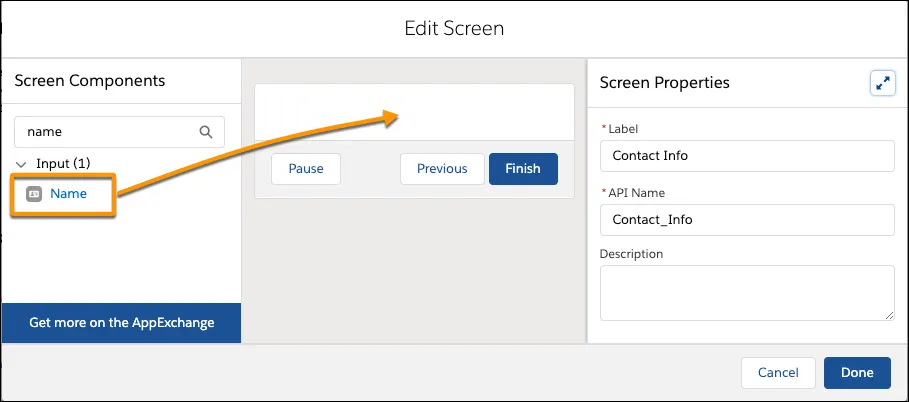Collapse the Input (1) section chevron
The height and width of the screenshot is (402, 909).
click(x=22, y=163)
